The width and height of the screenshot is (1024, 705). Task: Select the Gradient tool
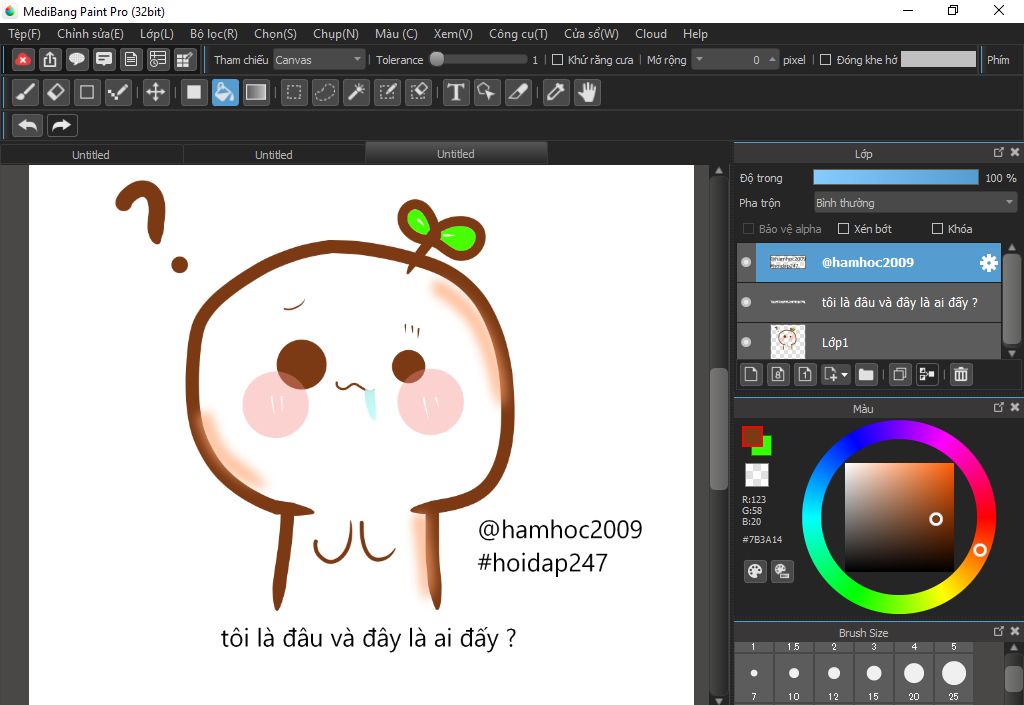tap(256, 93)
